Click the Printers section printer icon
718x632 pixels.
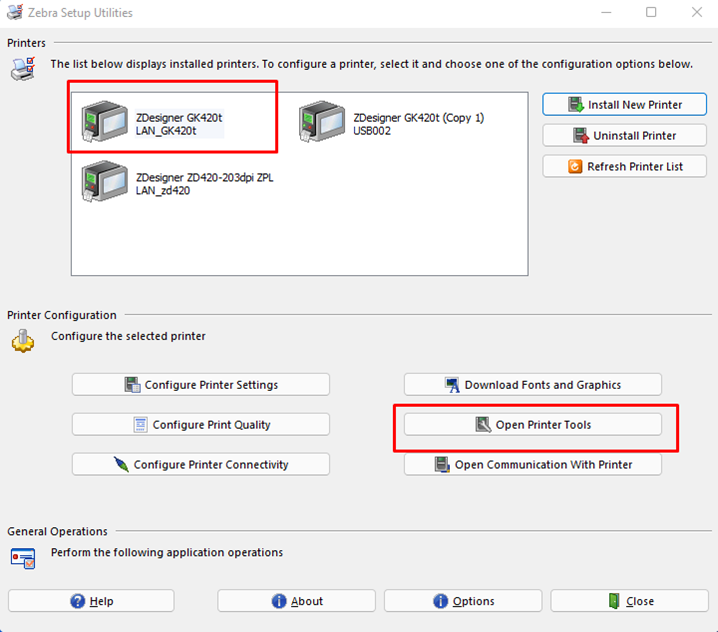coord(23,69)
